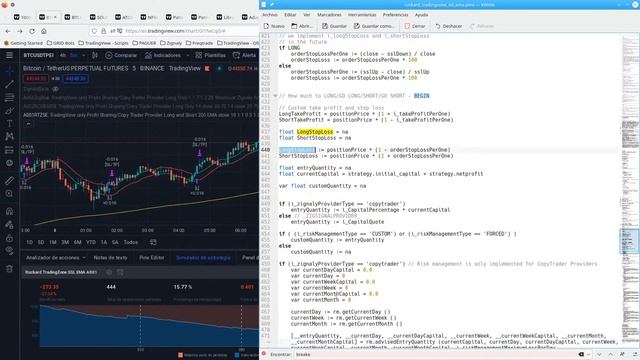
Task: Open the Marcadores menu
Action: 329,15
